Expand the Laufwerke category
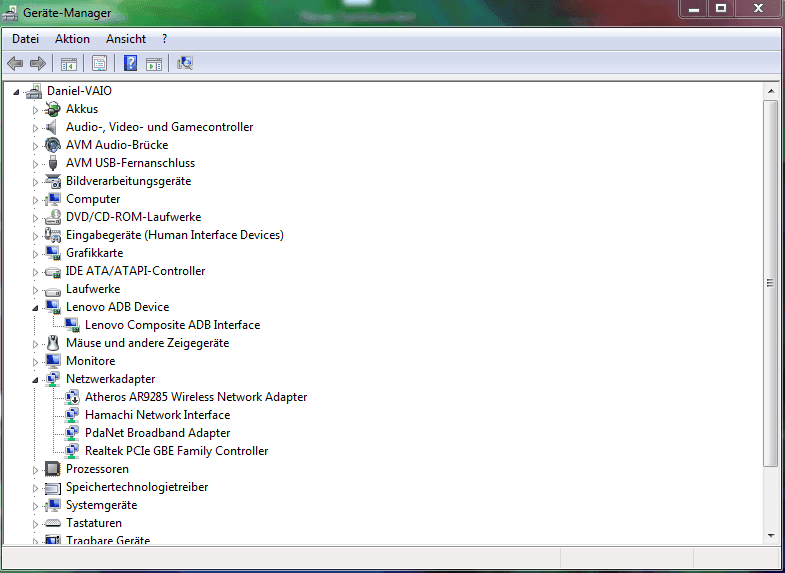The height and width of the screenshot is (573, 785). [x=35, y=290]
